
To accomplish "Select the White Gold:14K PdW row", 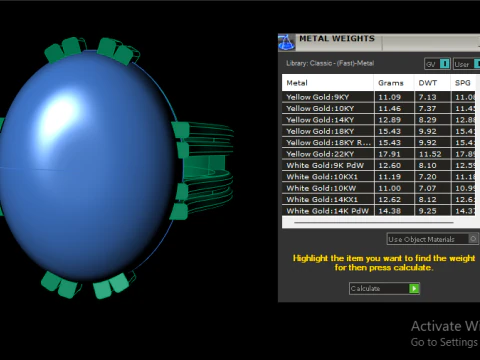I will tap(379, 211).
